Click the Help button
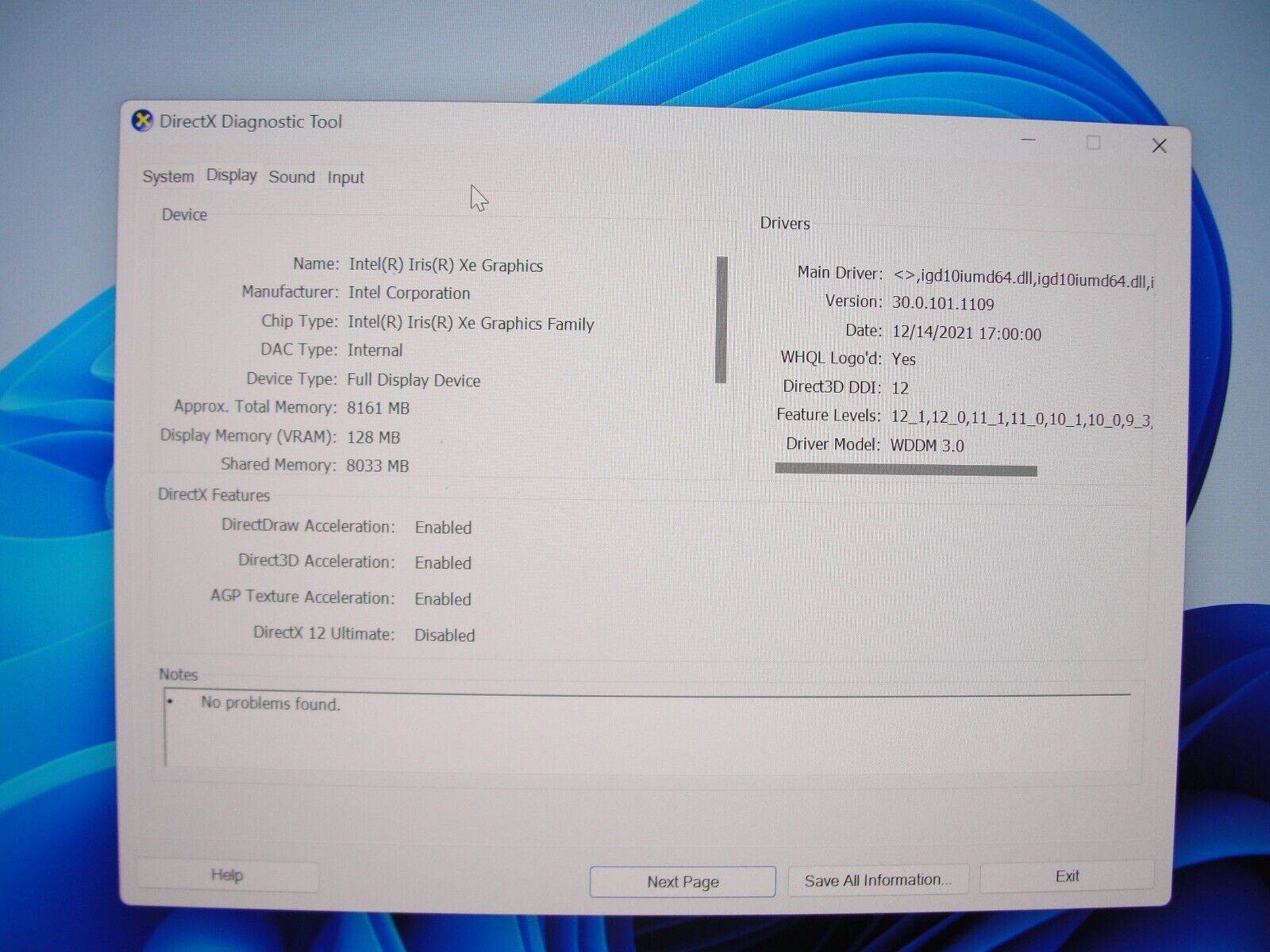 click(227, 875)
